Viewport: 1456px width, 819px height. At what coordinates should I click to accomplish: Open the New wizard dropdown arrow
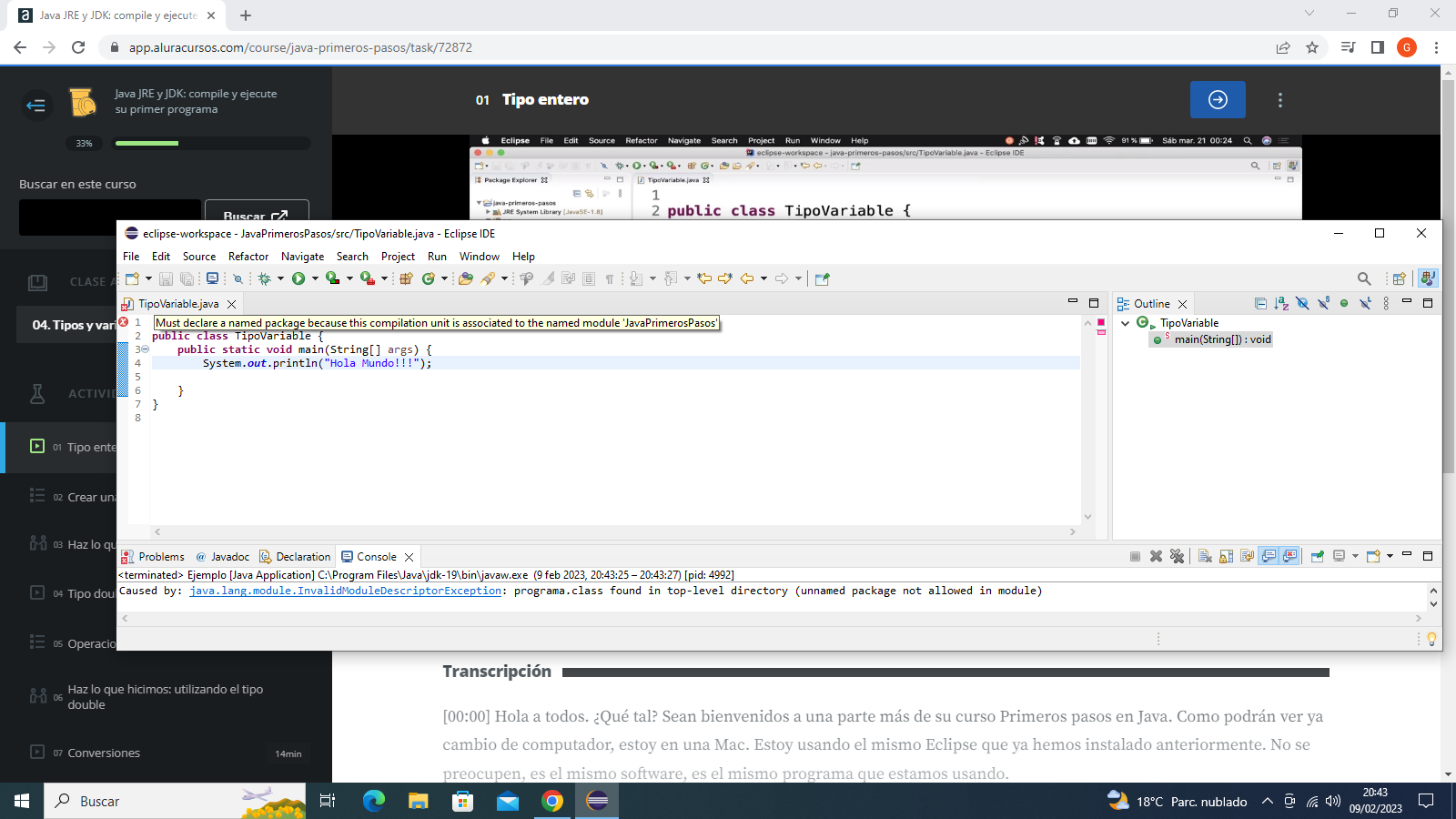pos(148,278)
